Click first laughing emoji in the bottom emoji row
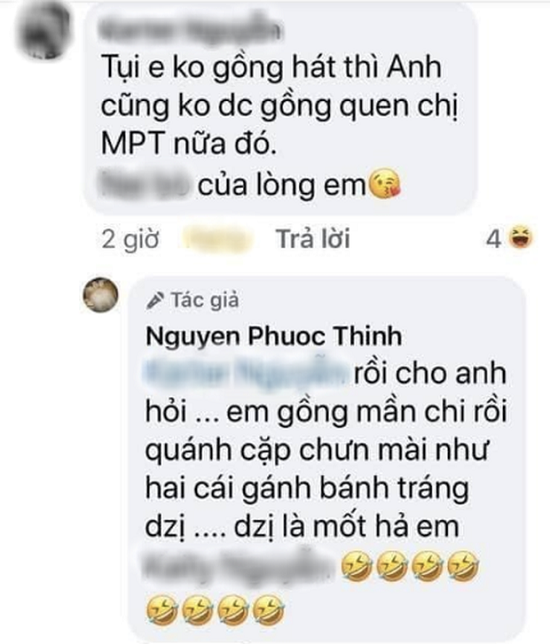This screenshot has width=550, height=644. point(162,610)
